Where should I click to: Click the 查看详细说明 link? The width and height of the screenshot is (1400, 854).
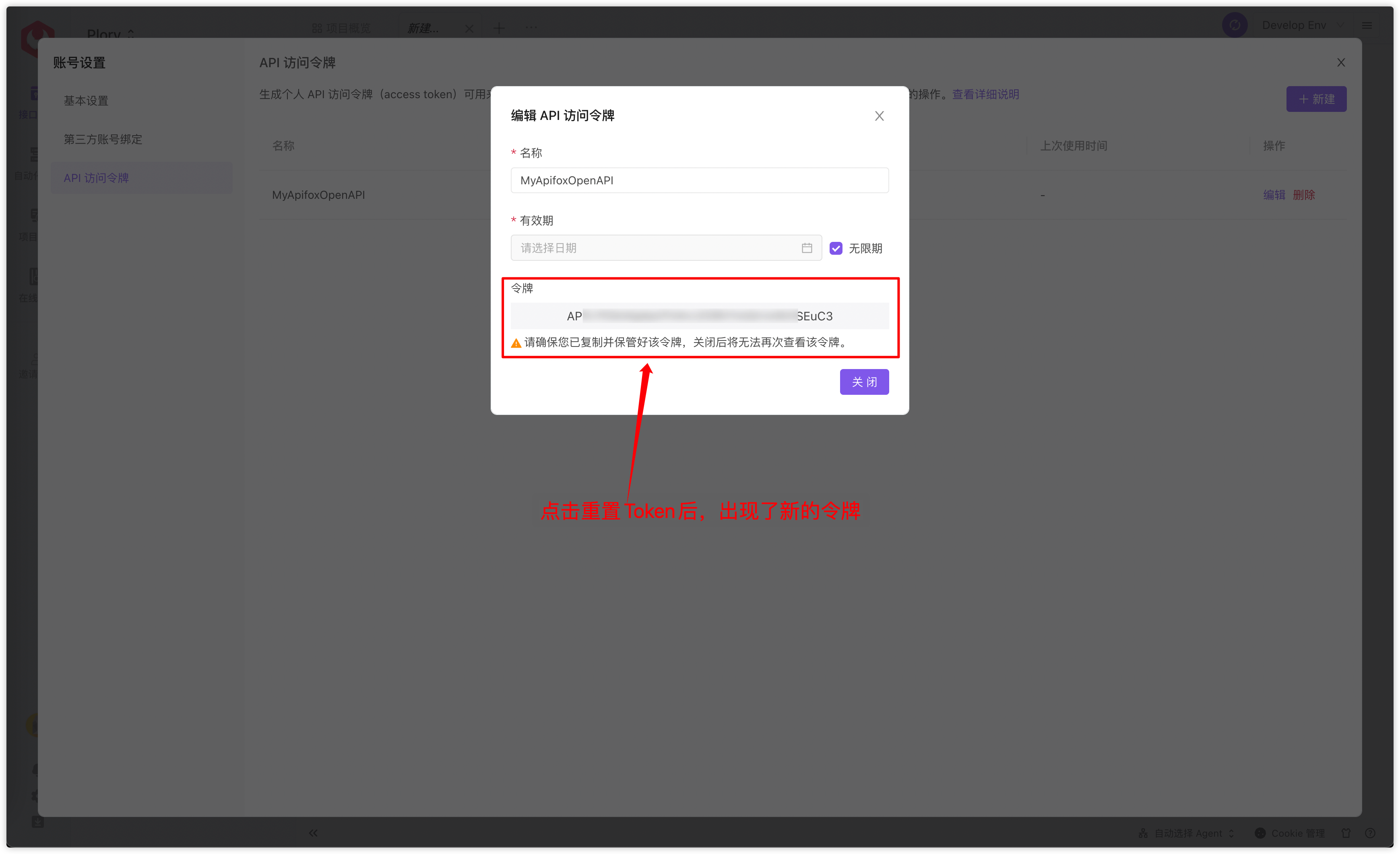click(x=986, y=94)
